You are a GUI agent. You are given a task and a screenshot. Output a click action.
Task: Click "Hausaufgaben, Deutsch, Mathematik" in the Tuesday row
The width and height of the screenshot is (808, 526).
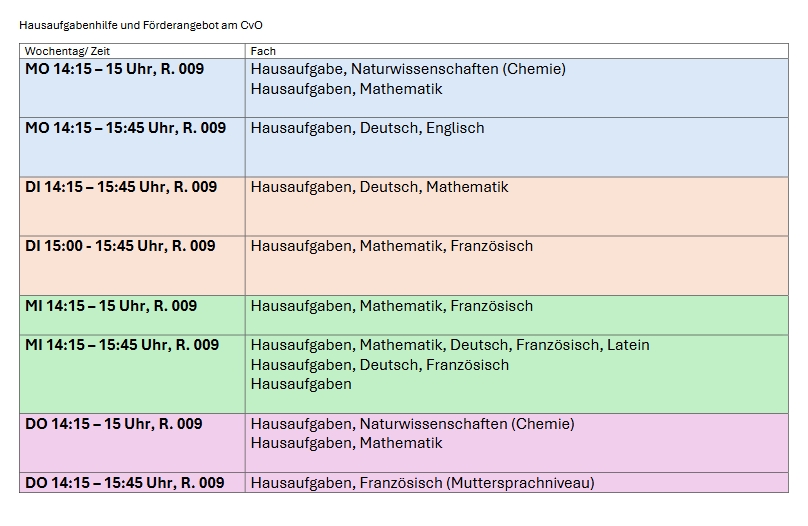click(379, 187)
